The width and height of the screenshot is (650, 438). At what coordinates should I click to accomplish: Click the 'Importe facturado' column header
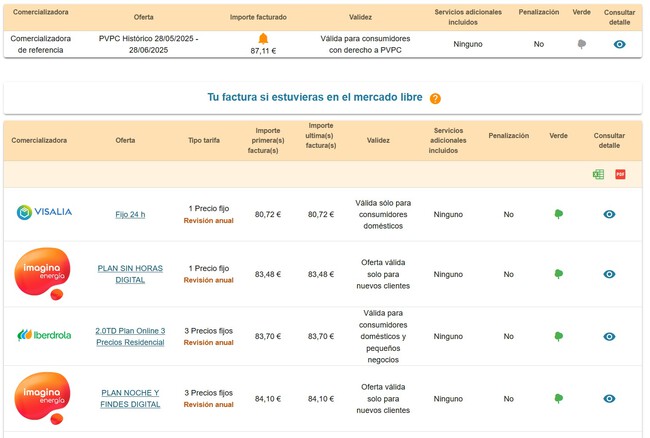[258, 17]
